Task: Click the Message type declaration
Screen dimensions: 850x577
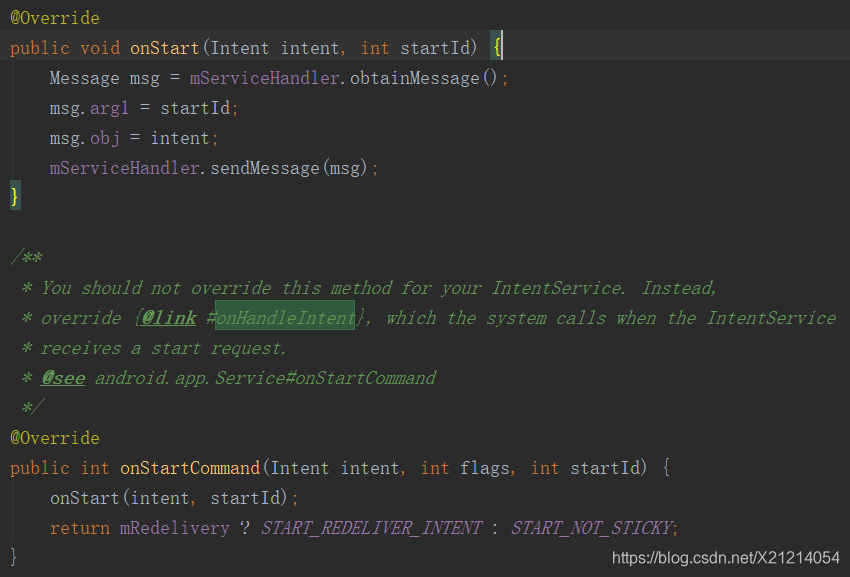Action: pyautogui.click(x=84, y=77)
